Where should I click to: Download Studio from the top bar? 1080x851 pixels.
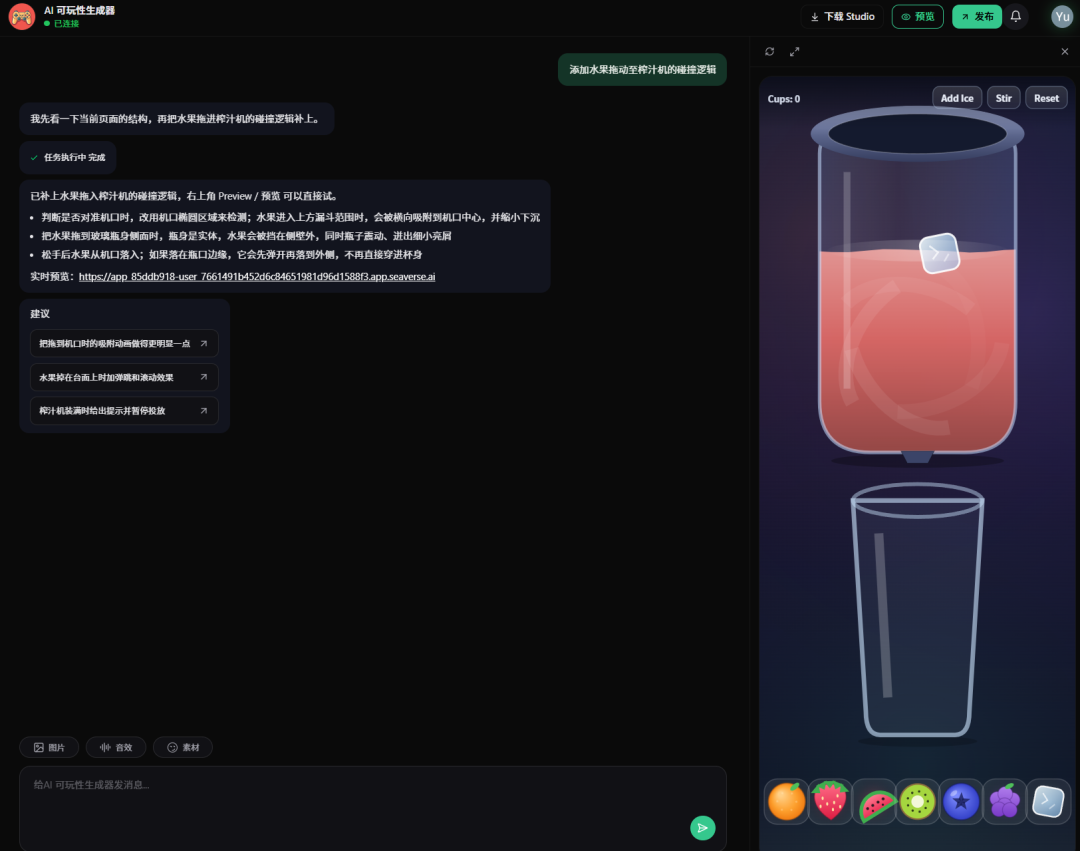coord(842,17)
